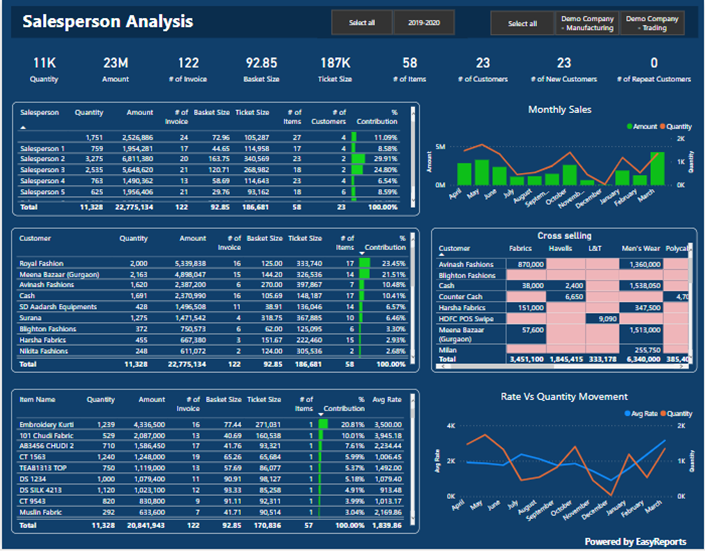The height and width of the screenshot is (551, 705).
Task: Click Meena Bazaar (Gurgaon) in customer table
Action: click(x=59, y=274)
